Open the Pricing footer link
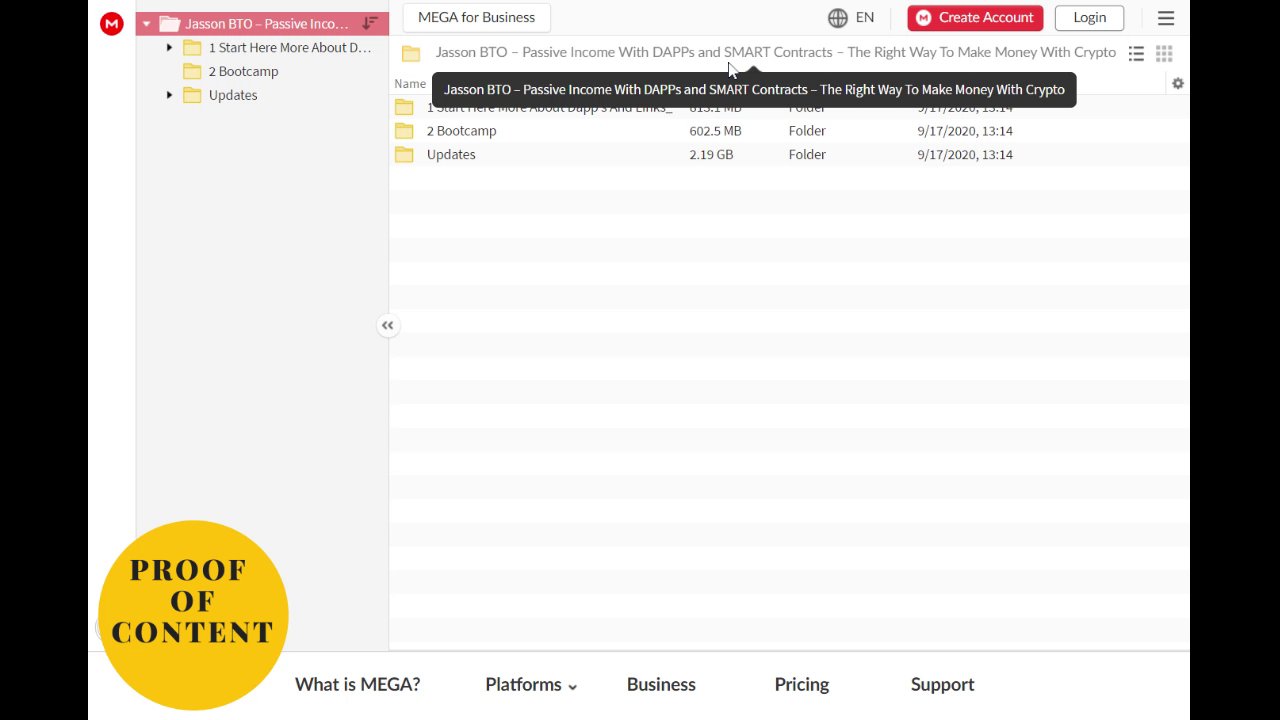The height and width of the screenshot is (720, 1280). pos(802,685)
